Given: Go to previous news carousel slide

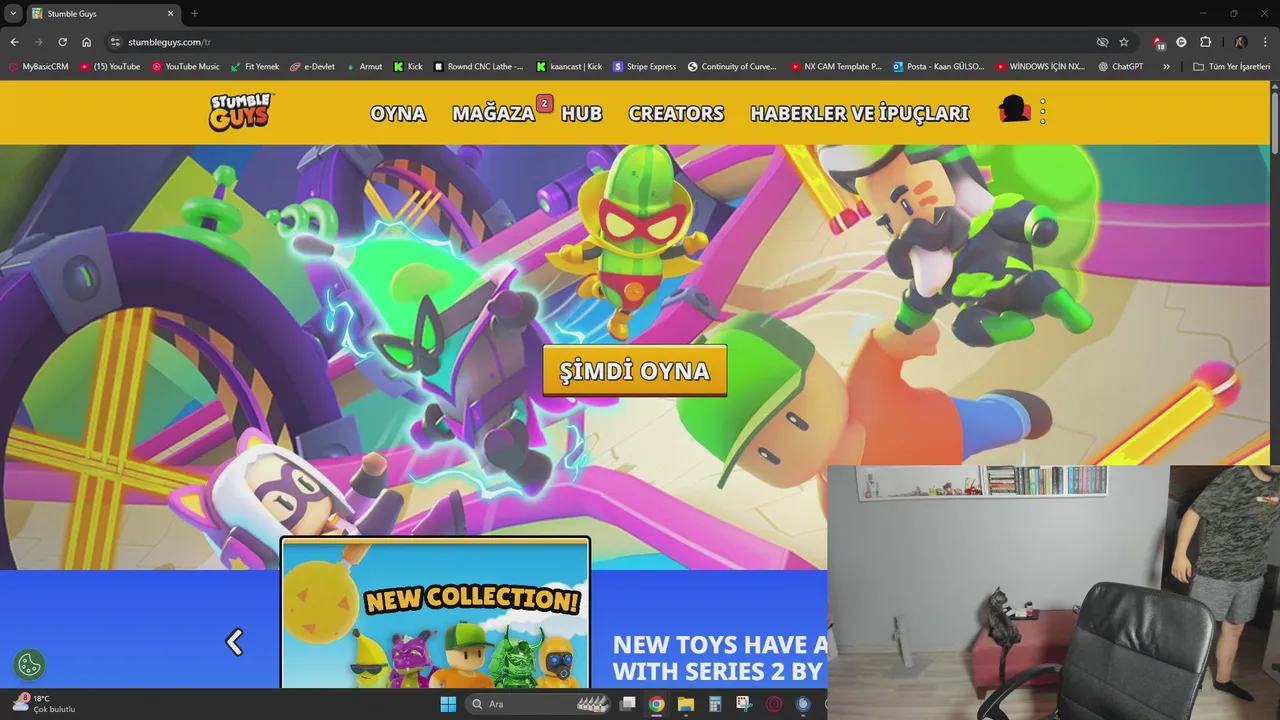Looking at the screenshot, I should [x=234, y=642].
